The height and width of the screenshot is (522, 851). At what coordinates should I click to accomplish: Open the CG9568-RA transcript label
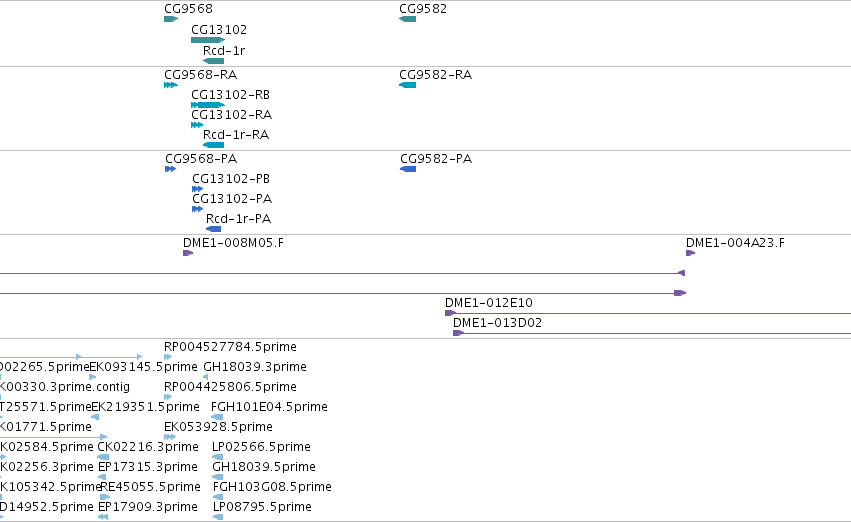(x=200, y=74)
